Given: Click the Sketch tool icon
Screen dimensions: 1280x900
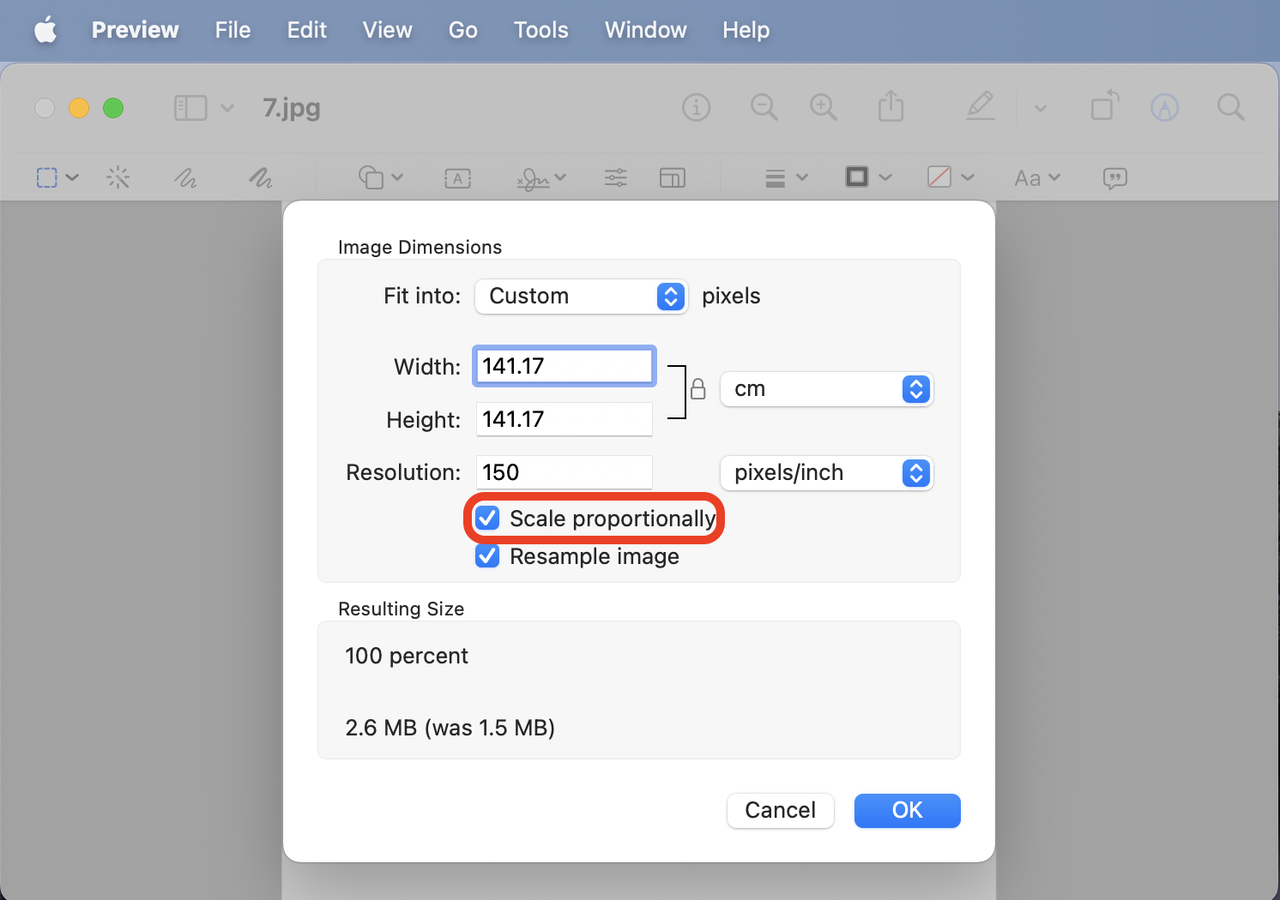Looking at the screenshot, I should [x=185, y=178].
